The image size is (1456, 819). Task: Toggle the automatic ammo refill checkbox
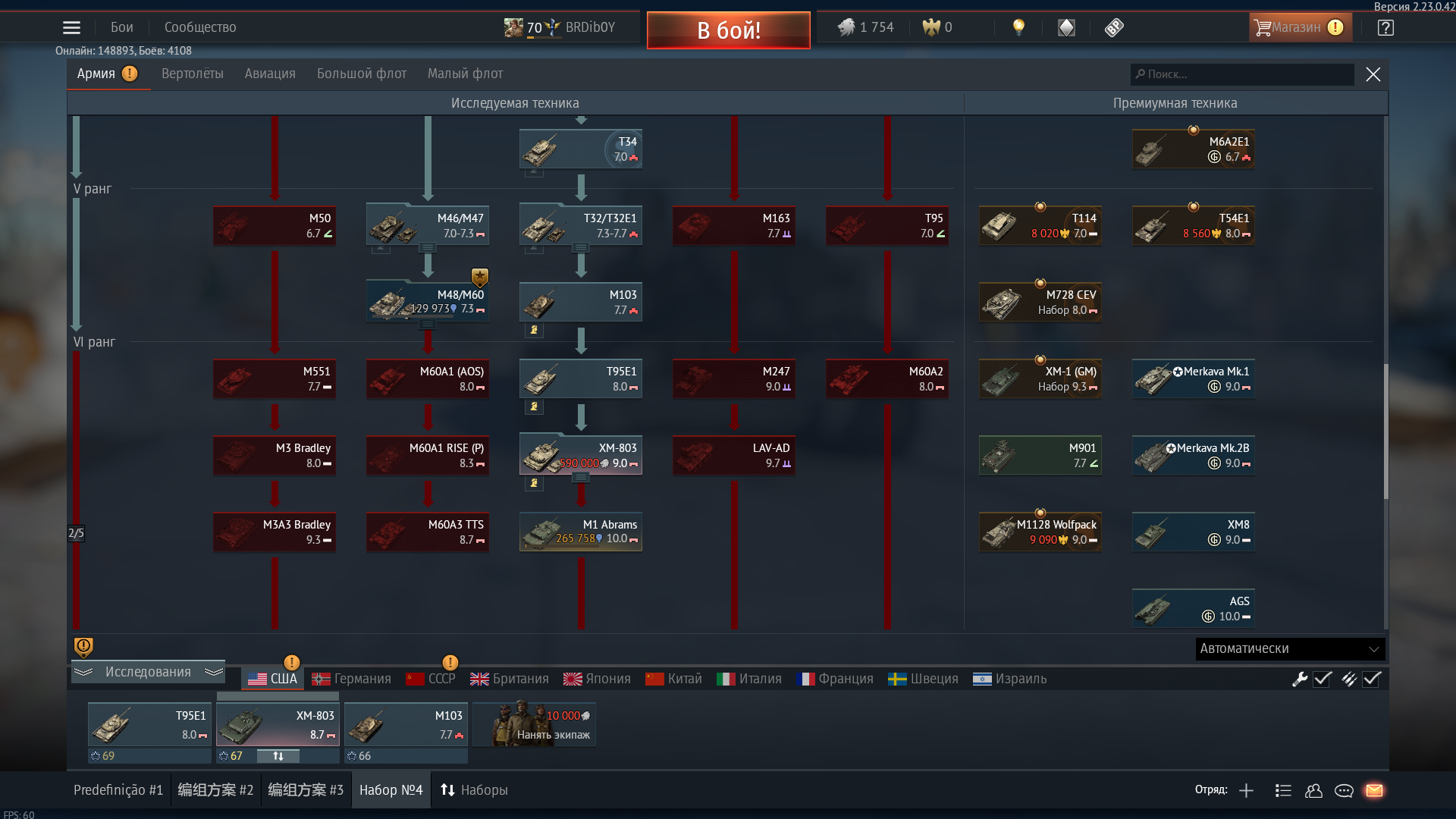coord(1371,679)
